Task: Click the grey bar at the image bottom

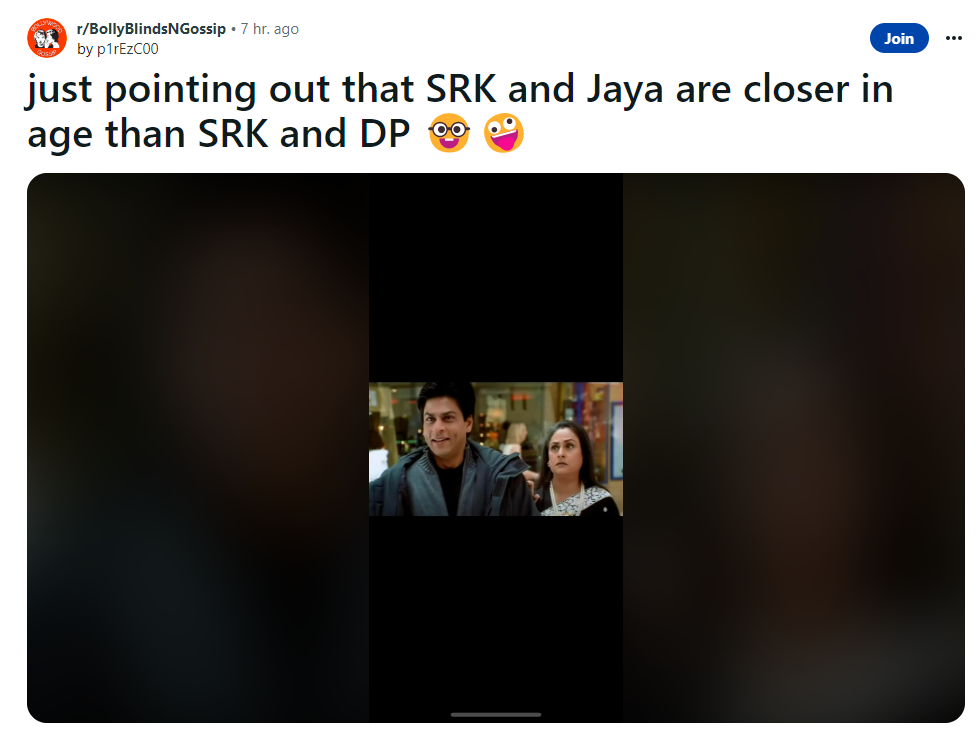Action: click(496, 715)
